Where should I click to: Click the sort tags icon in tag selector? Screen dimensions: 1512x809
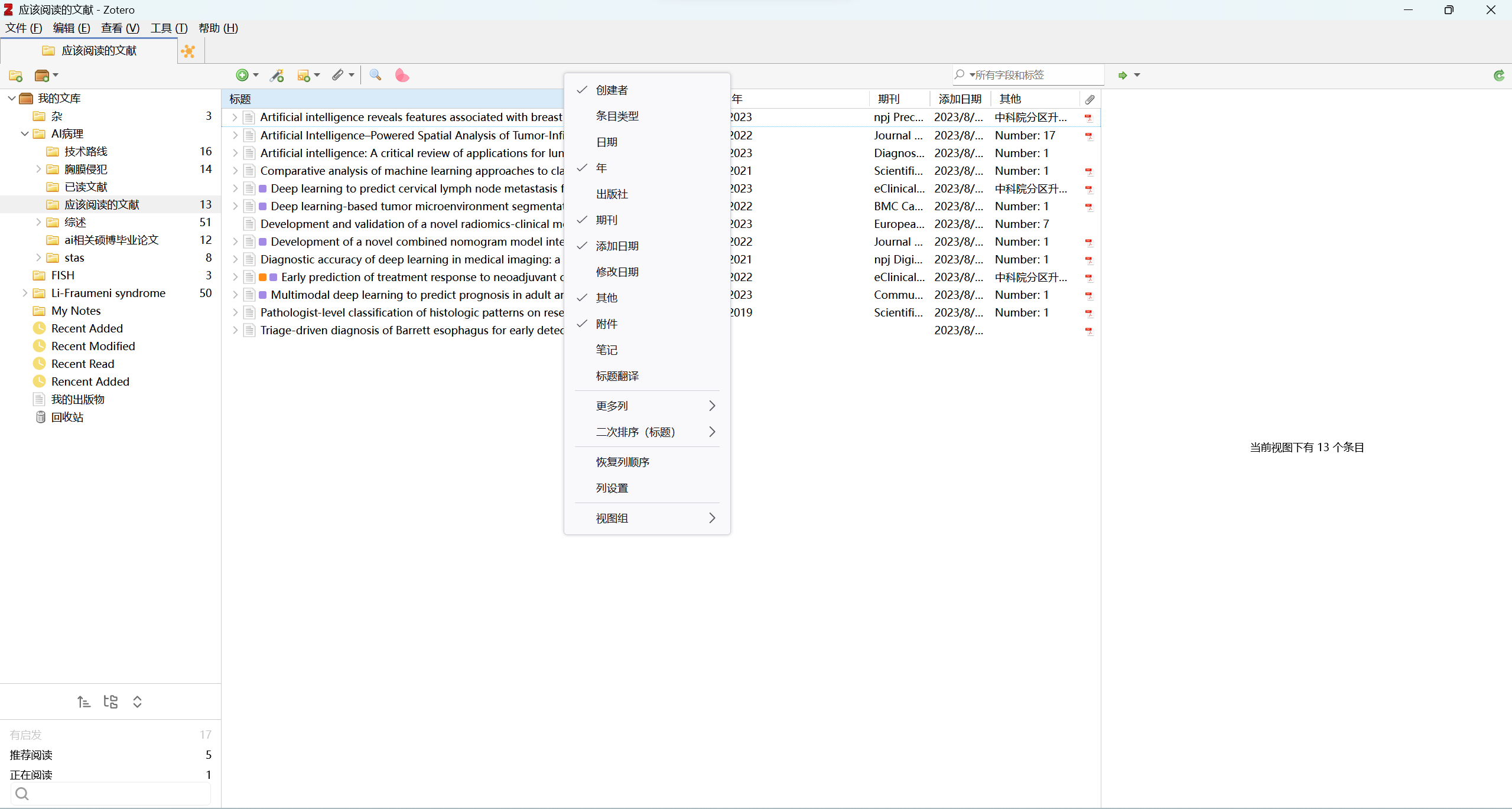pyautogui.click(x=83, y=702)
